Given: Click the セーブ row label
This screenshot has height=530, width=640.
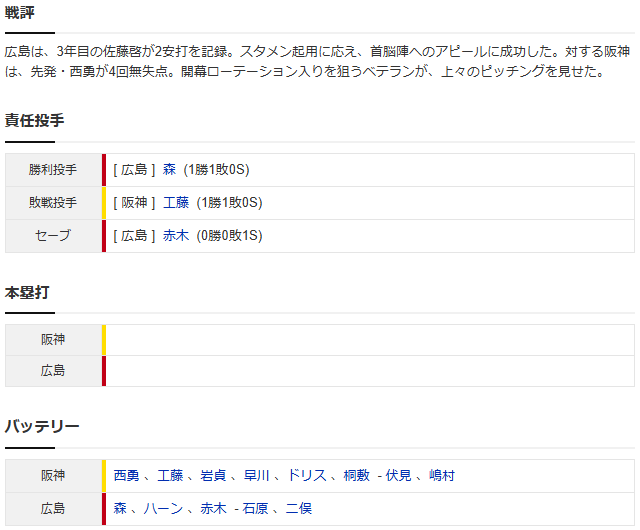Looking at the screenshot, I should point(53,236).
